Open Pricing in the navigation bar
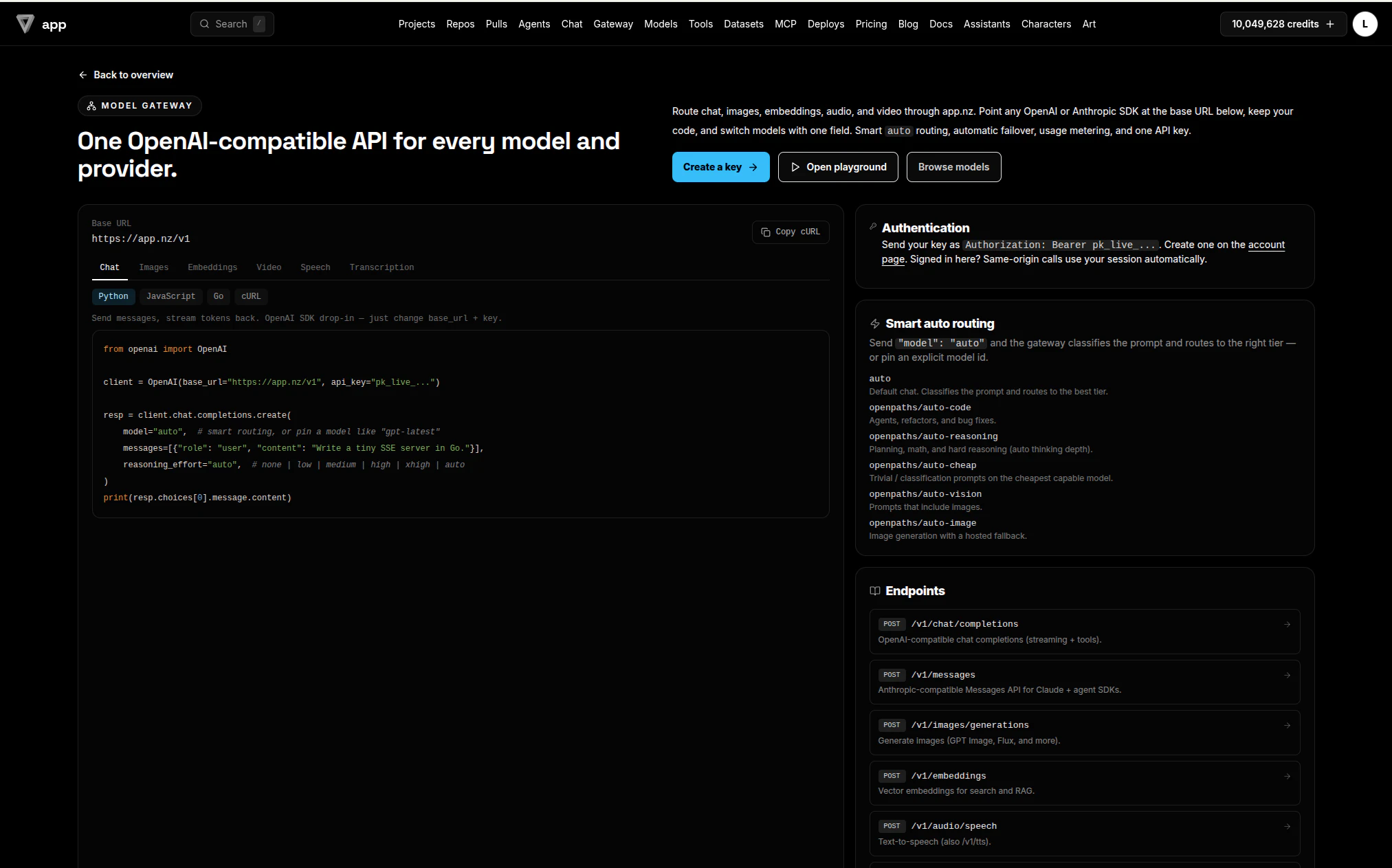The width and height of the screenshot is (1392, 868). click(871, 24)
